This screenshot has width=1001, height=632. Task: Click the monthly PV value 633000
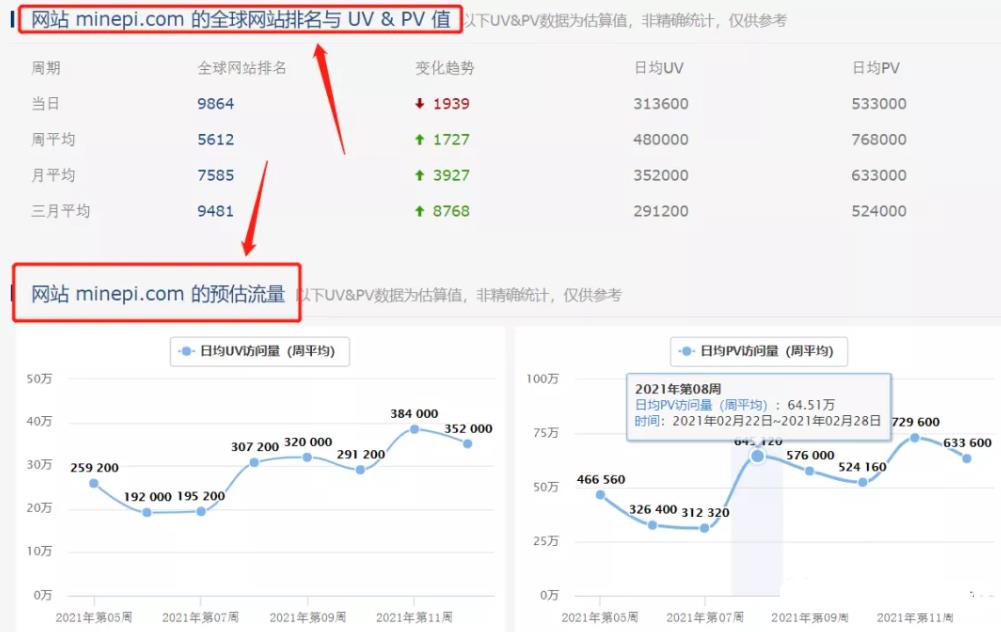[x=878, y=175]
